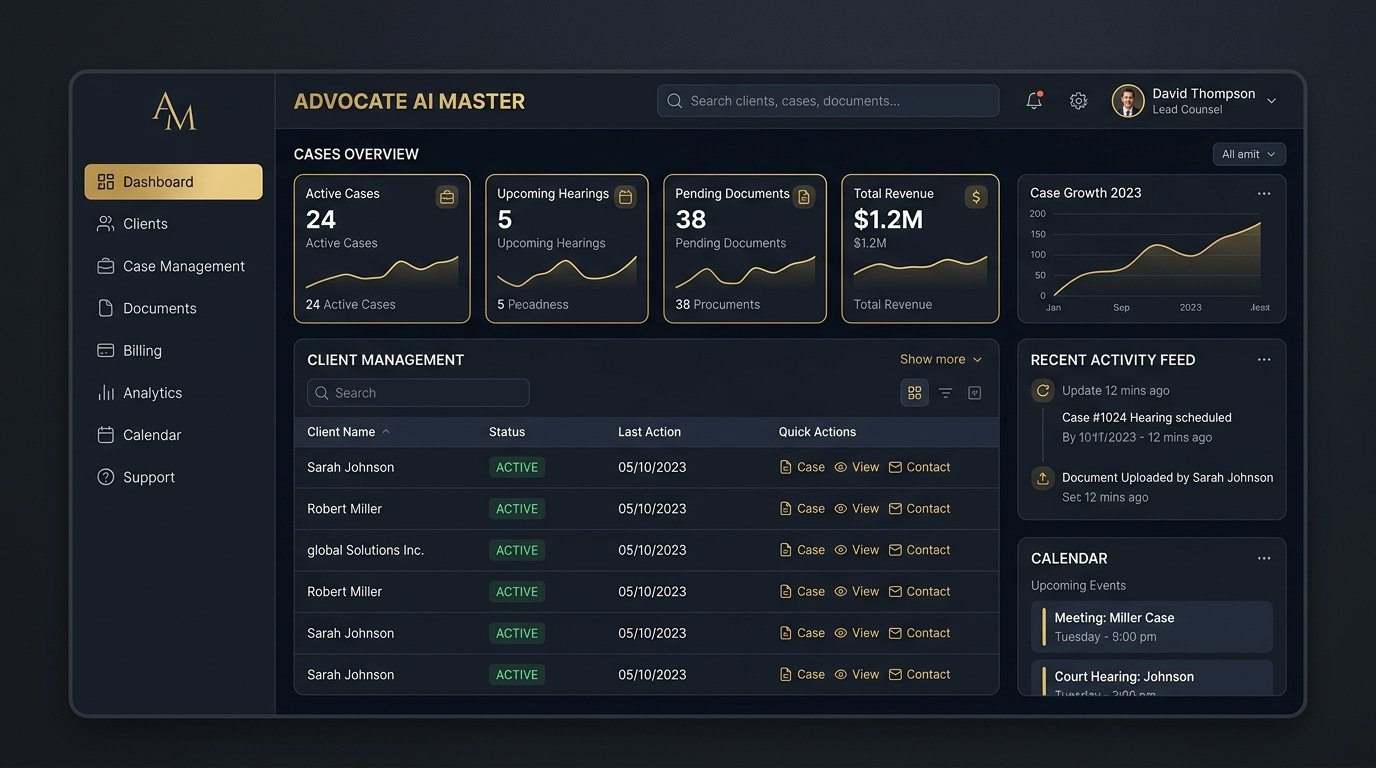1376x768 pixels.
Task: Expand Show more in Client Management
Action: click(x=941, y=359)
